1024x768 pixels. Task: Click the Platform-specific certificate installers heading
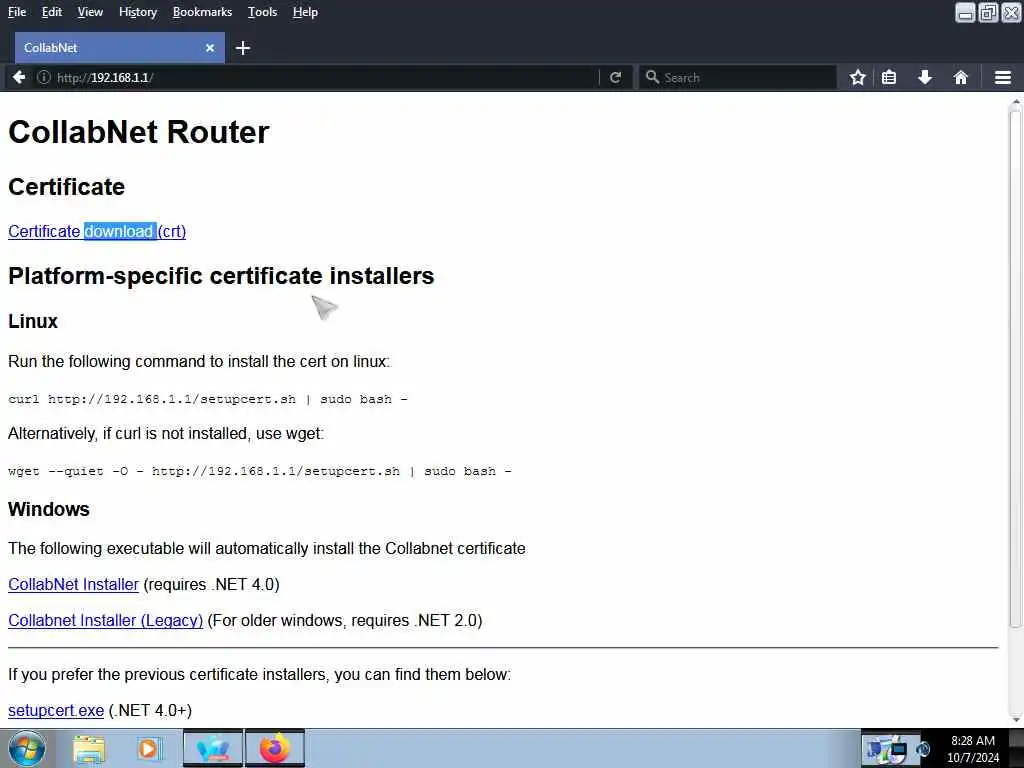(221, 276)
